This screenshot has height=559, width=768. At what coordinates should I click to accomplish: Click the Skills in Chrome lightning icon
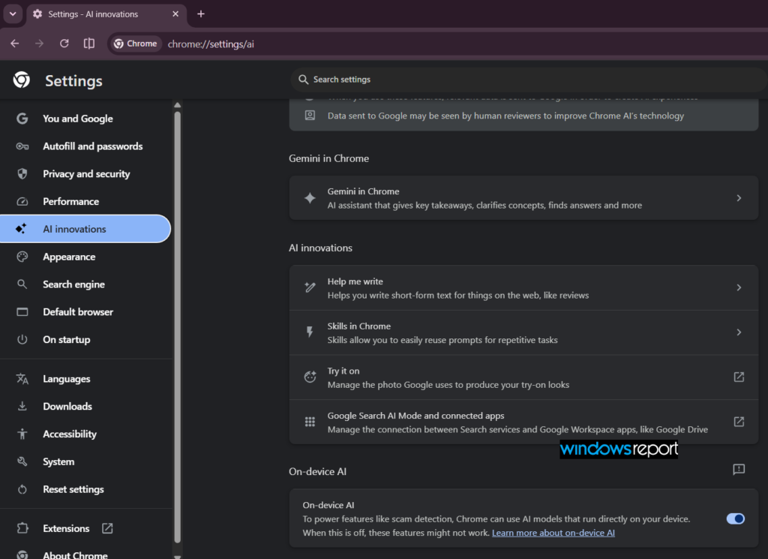click(310, 332)
